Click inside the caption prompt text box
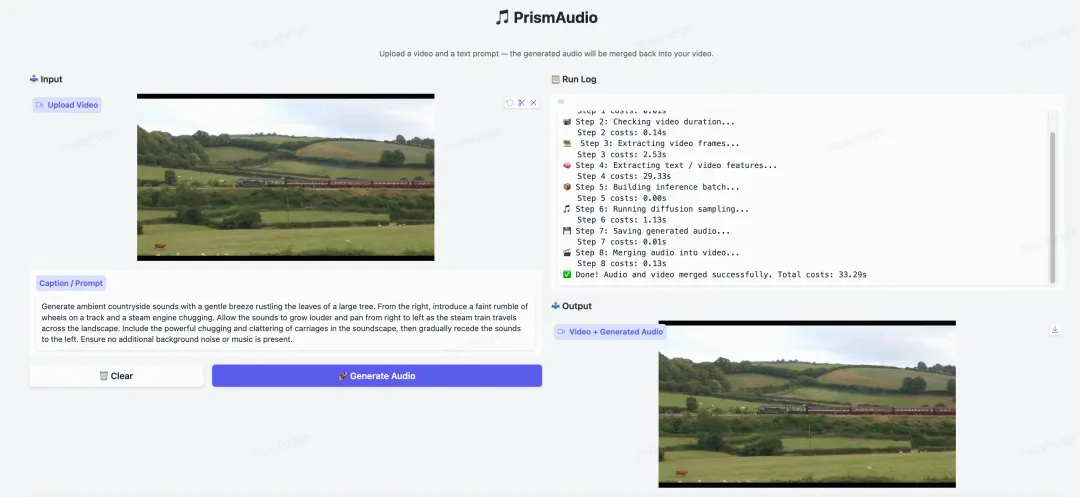 (285, 322)
